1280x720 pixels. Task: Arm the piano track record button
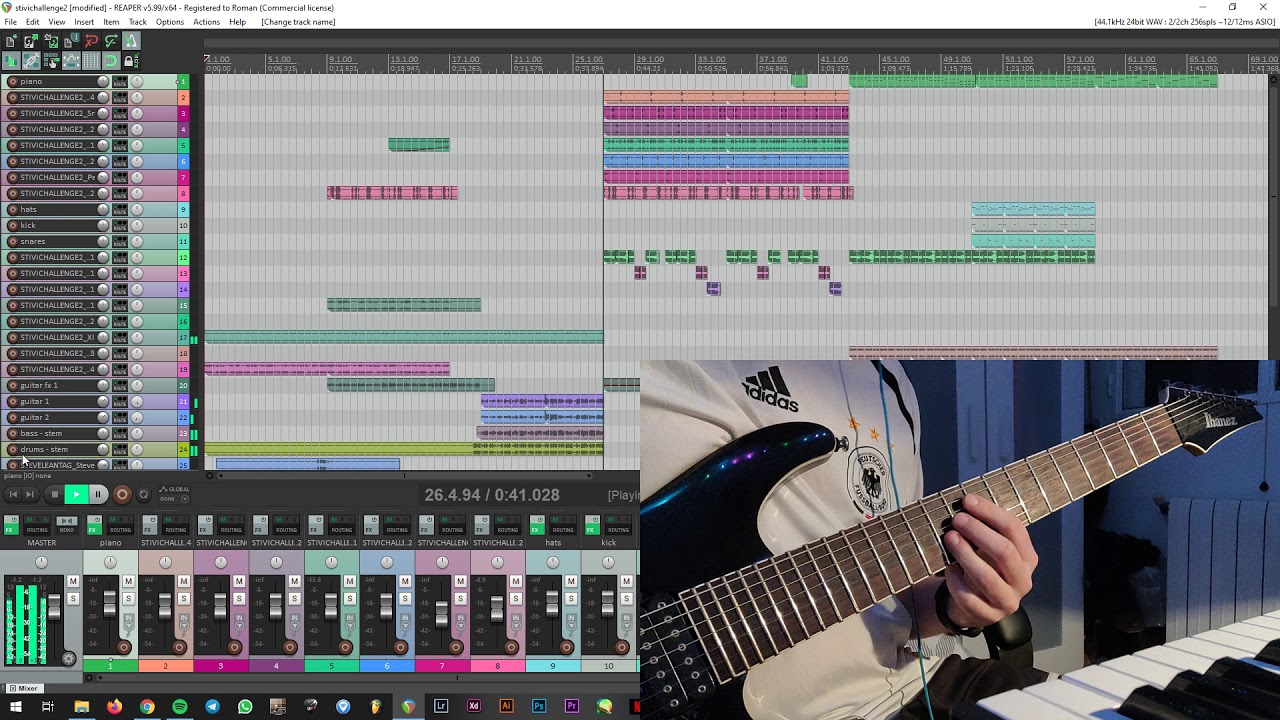point(12,81)
